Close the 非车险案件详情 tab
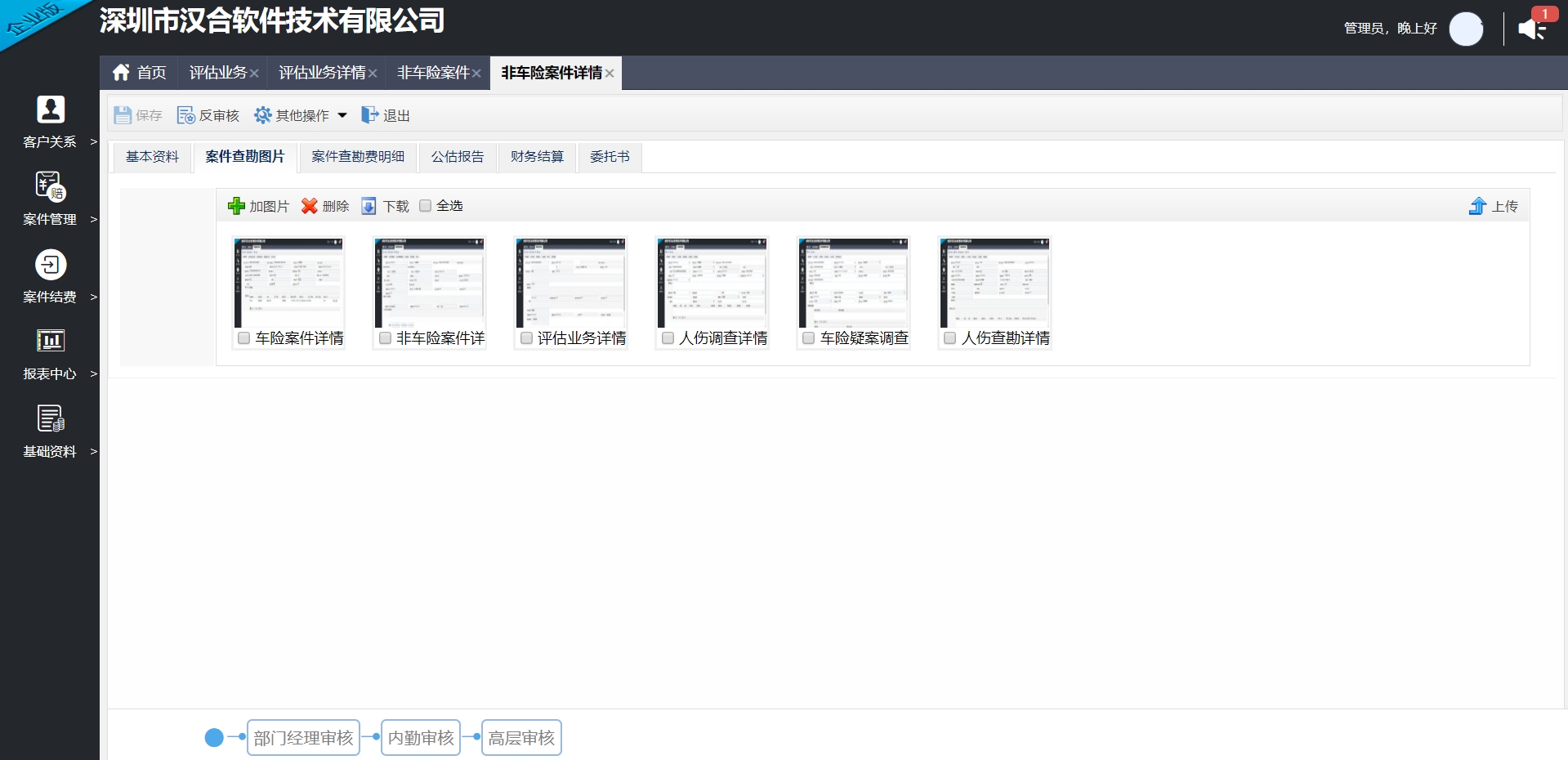Screen dimensions: 1568x760 point(610,74)
